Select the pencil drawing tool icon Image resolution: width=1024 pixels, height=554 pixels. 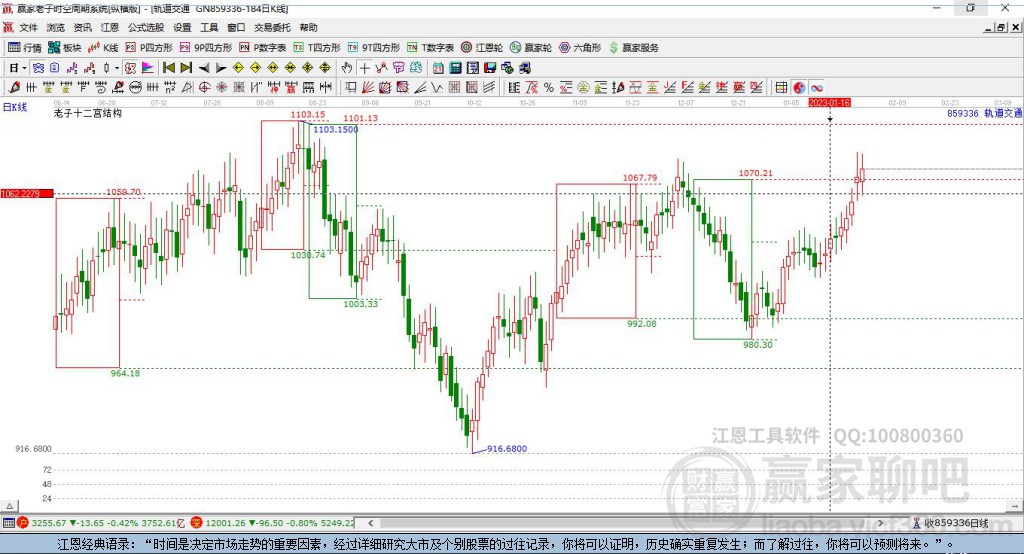coord(14,88)
